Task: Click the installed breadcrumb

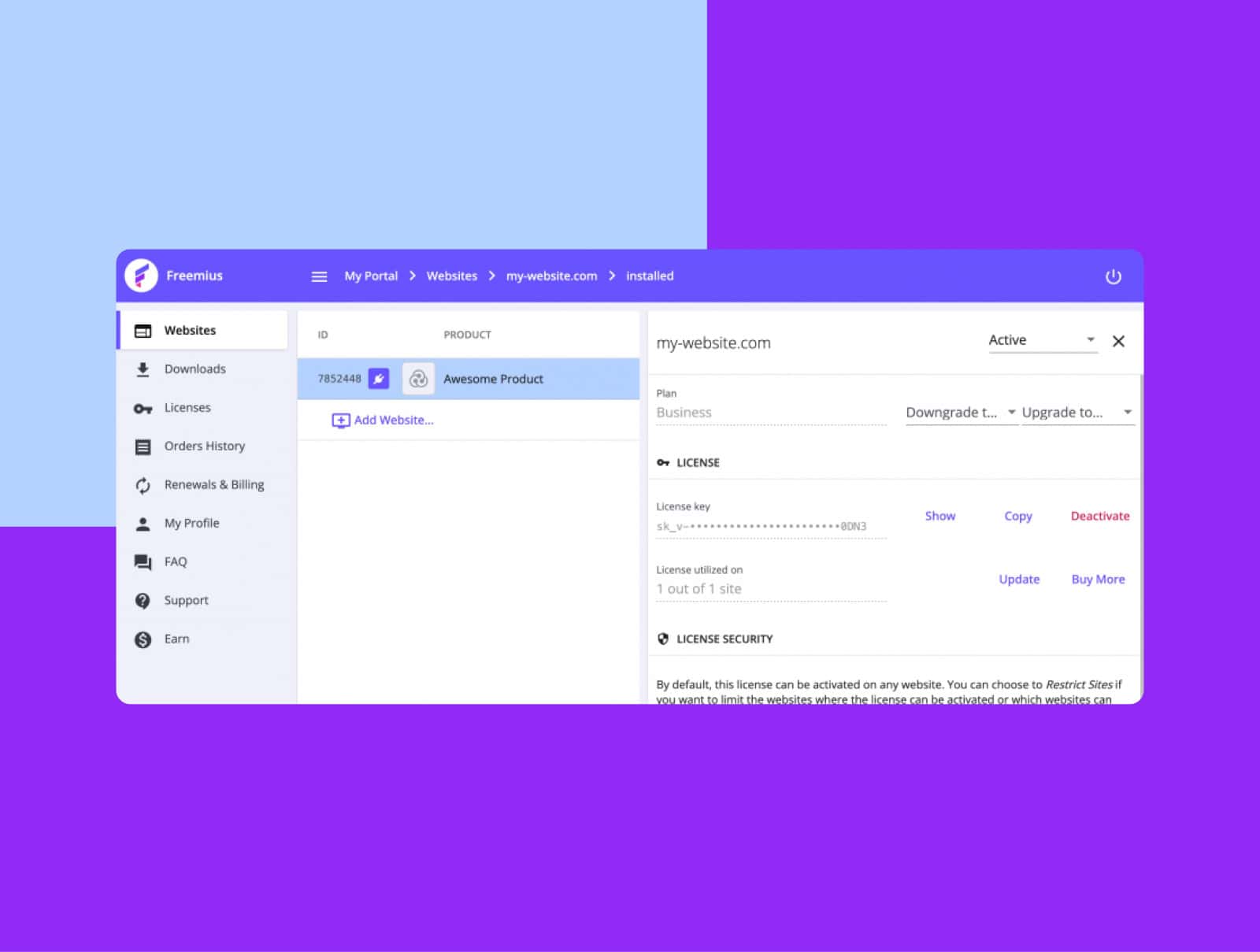Action: (650, 276)
